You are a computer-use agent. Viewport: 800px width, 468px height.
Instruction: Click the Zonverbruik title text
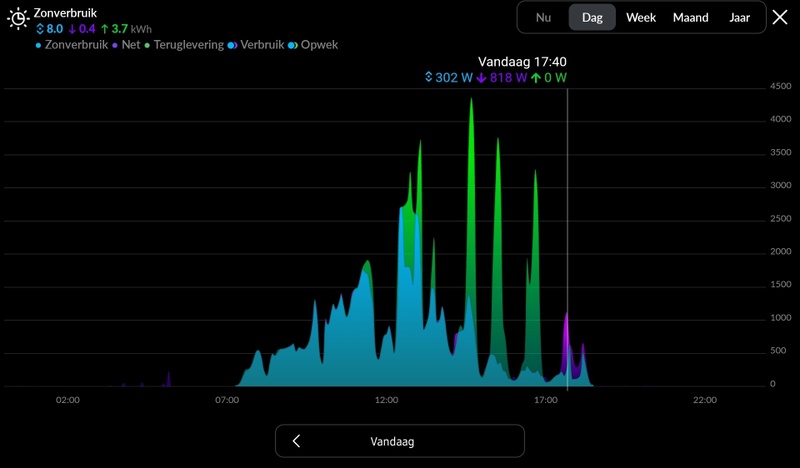[65, 13]
